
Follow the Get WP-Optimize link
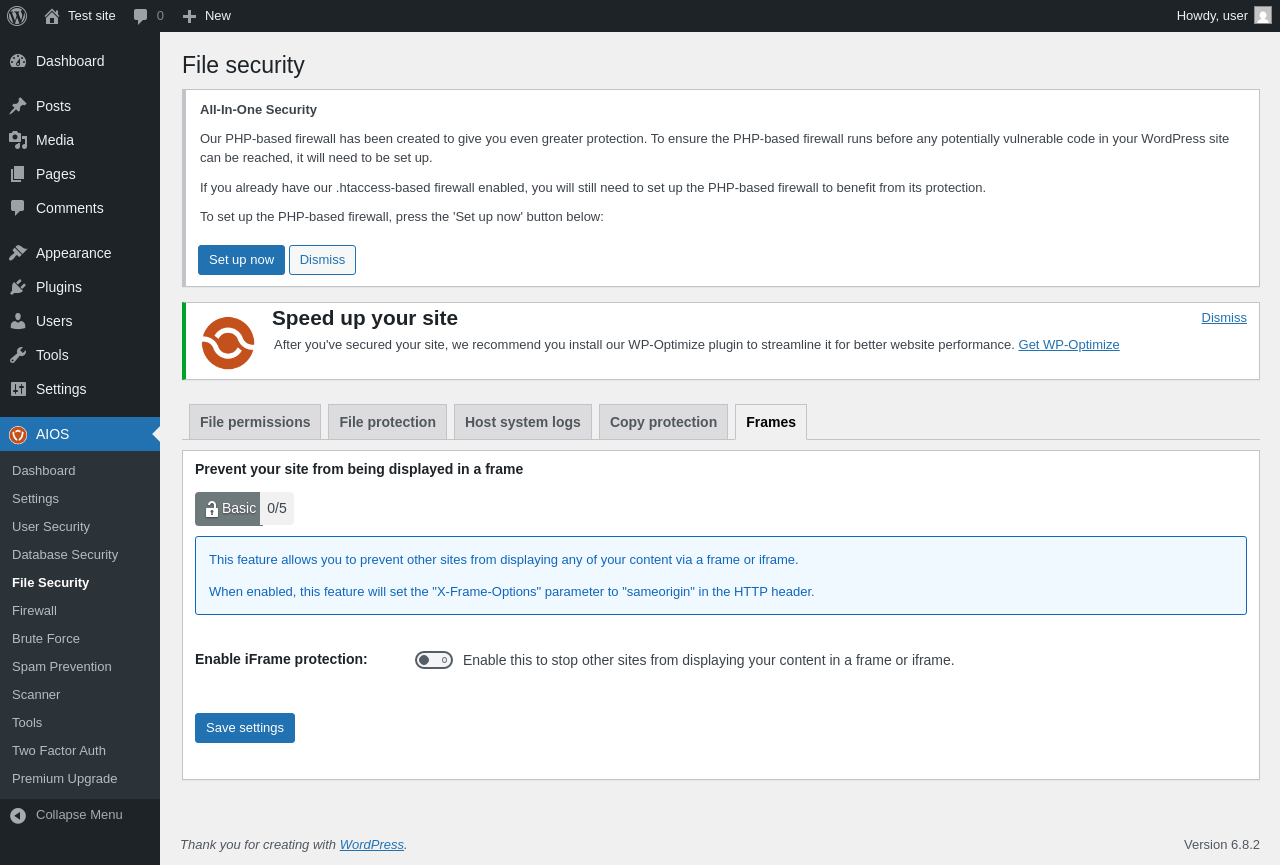coord(1069,345)
